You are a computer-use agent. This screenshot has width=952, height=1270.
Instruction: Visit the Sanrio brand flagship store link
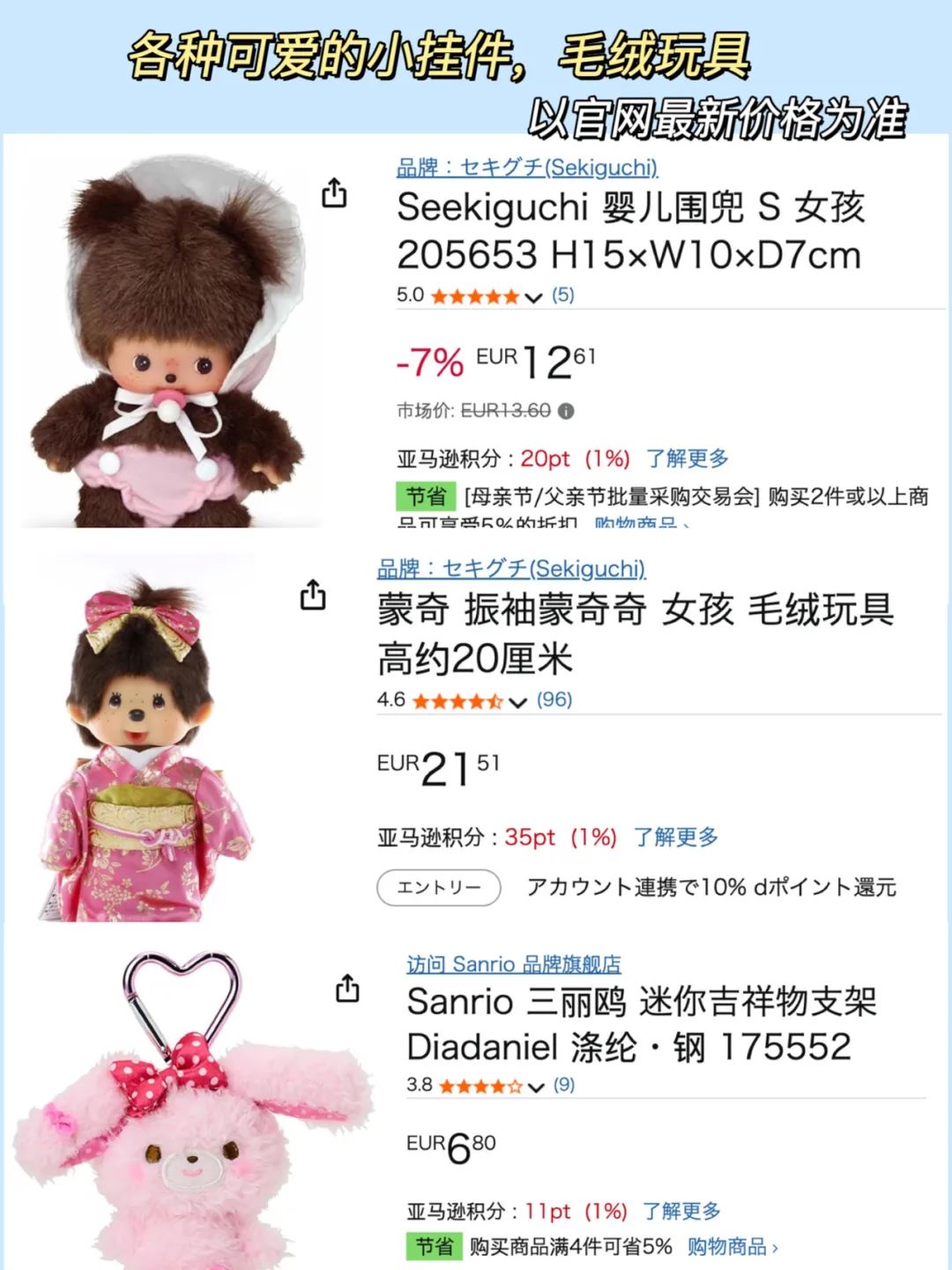click(514, 964)
